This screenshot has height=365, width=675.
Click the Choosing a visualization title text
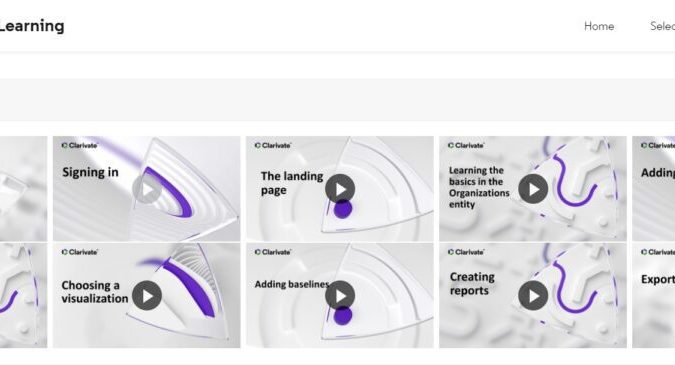click(95, 292)
